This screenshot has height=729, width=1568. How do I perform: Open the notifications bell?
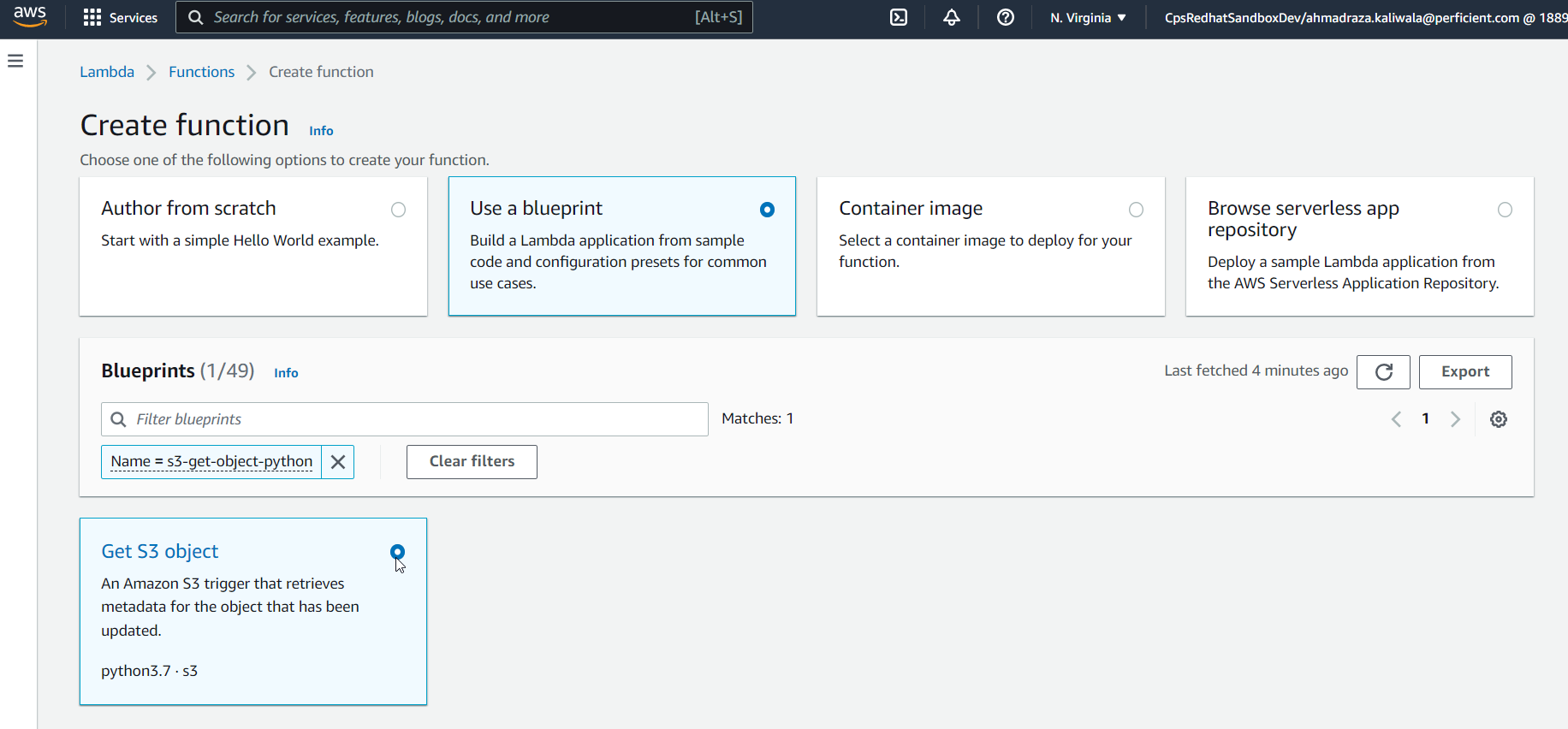coord(952,17)
